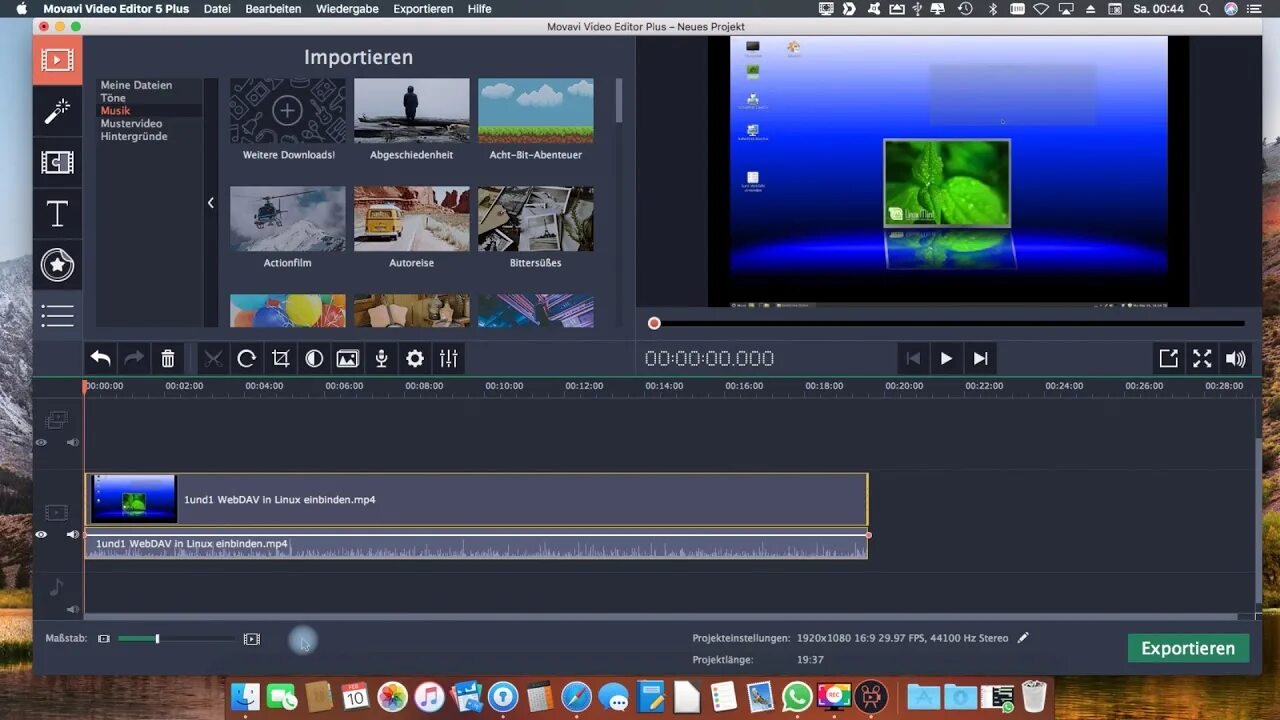Click the Undo arrow button
The height and width of the screenshot is (720, 1280).
coord(100,358)
